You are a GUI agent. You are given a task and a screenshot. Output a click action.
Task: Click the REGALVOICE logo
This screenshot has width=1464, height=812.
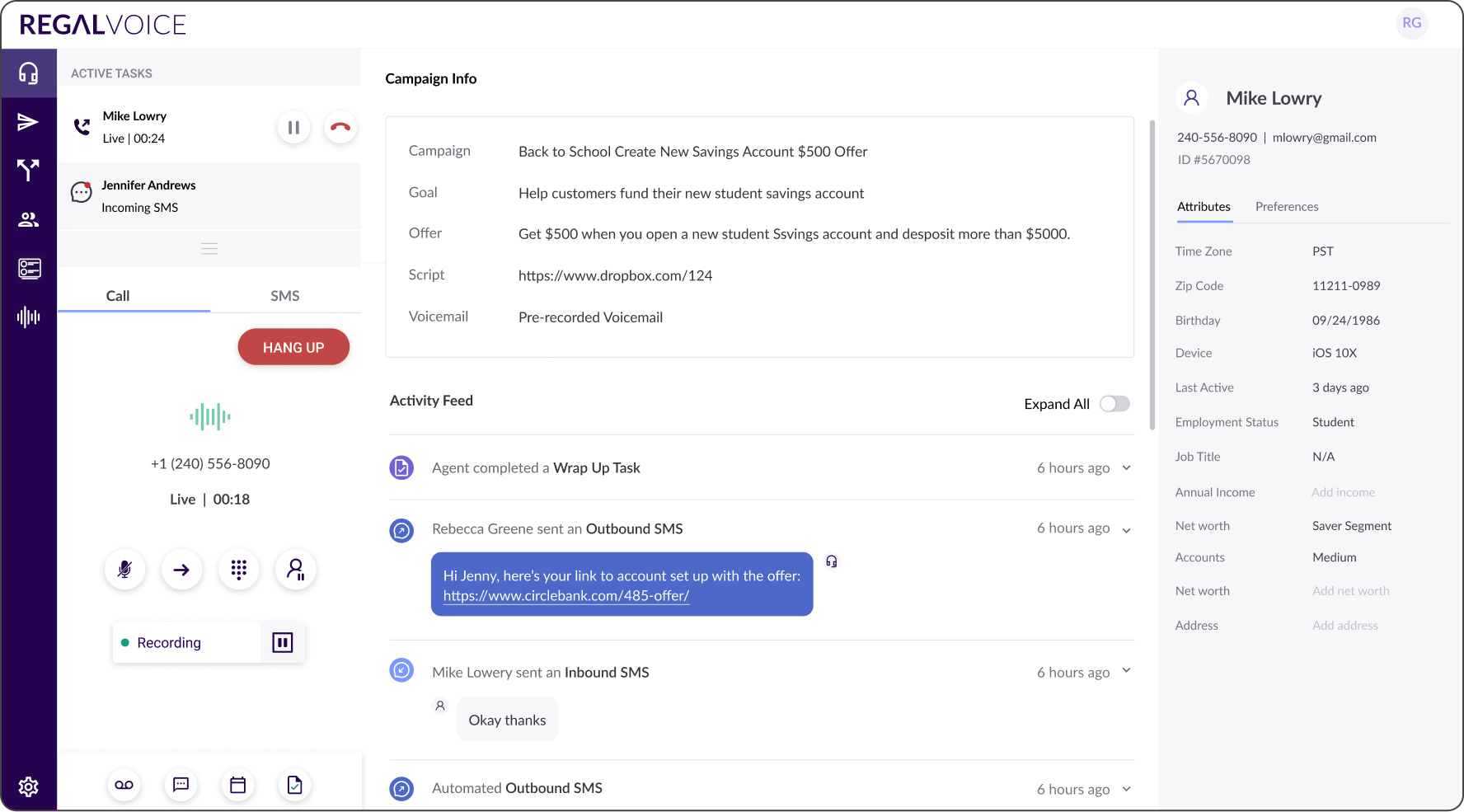point(103,25)
